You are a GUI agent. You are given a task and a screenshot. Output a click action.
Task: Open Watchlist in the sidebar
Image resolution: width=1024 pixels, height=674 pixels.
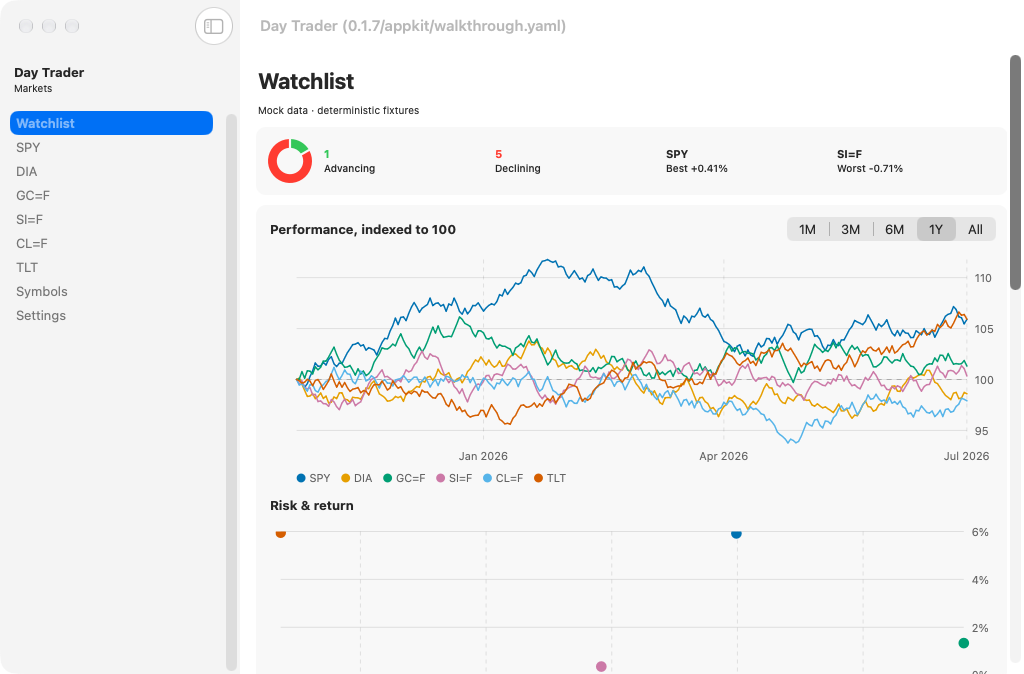pos(111,123)
